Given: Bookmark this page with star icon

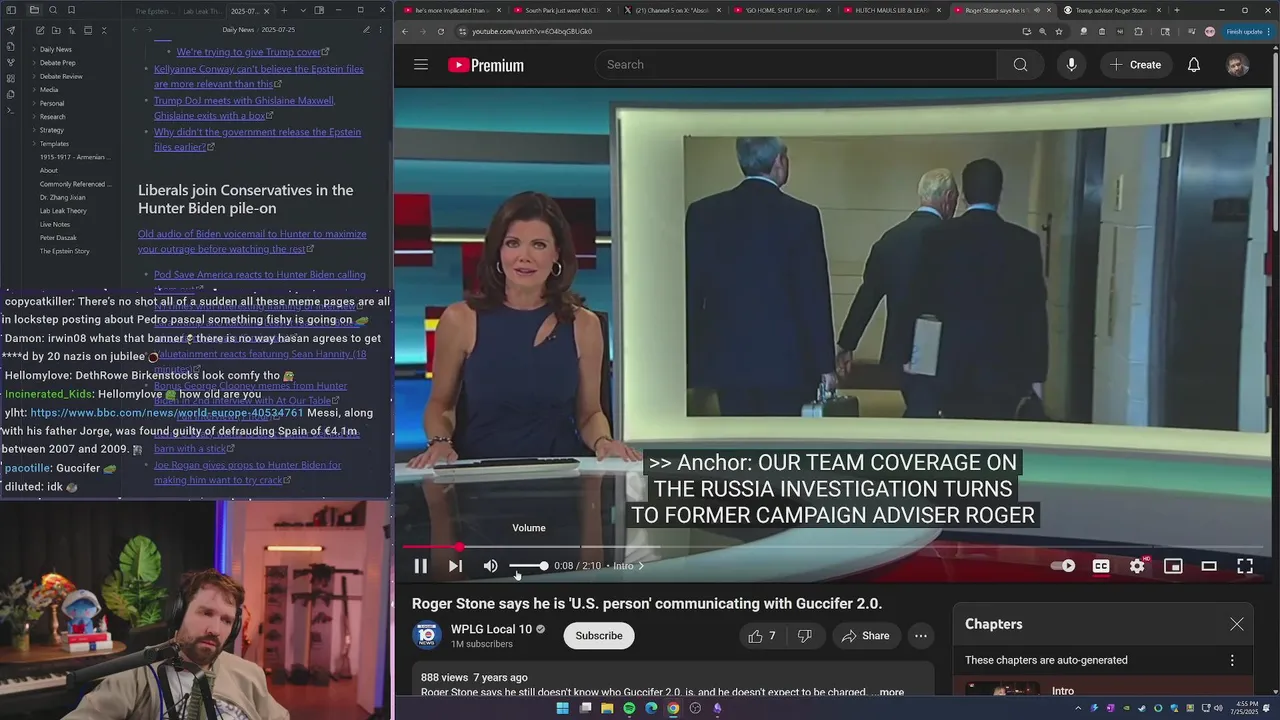Looking at the screenshot, I should tap(1059, 31).
